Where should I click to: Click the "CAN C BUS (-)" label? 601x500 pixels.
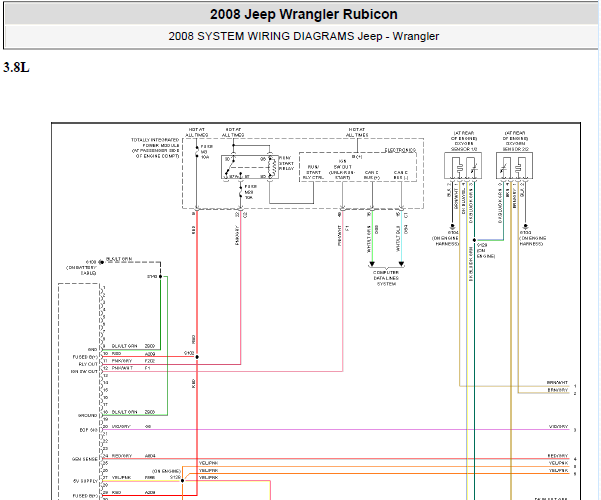[x=401, y=175]
